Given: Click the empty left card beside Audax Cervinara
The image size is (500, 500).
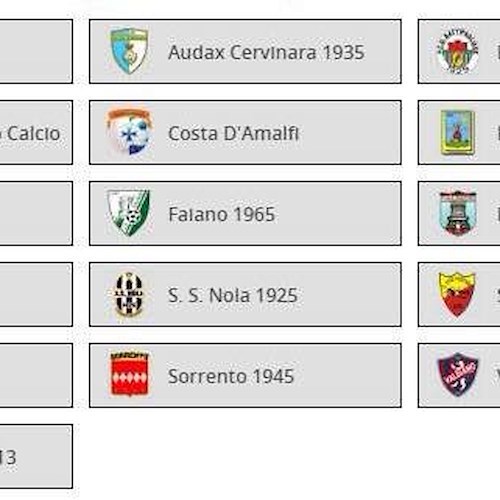Looking at the screenshot, I should [36, 51].
